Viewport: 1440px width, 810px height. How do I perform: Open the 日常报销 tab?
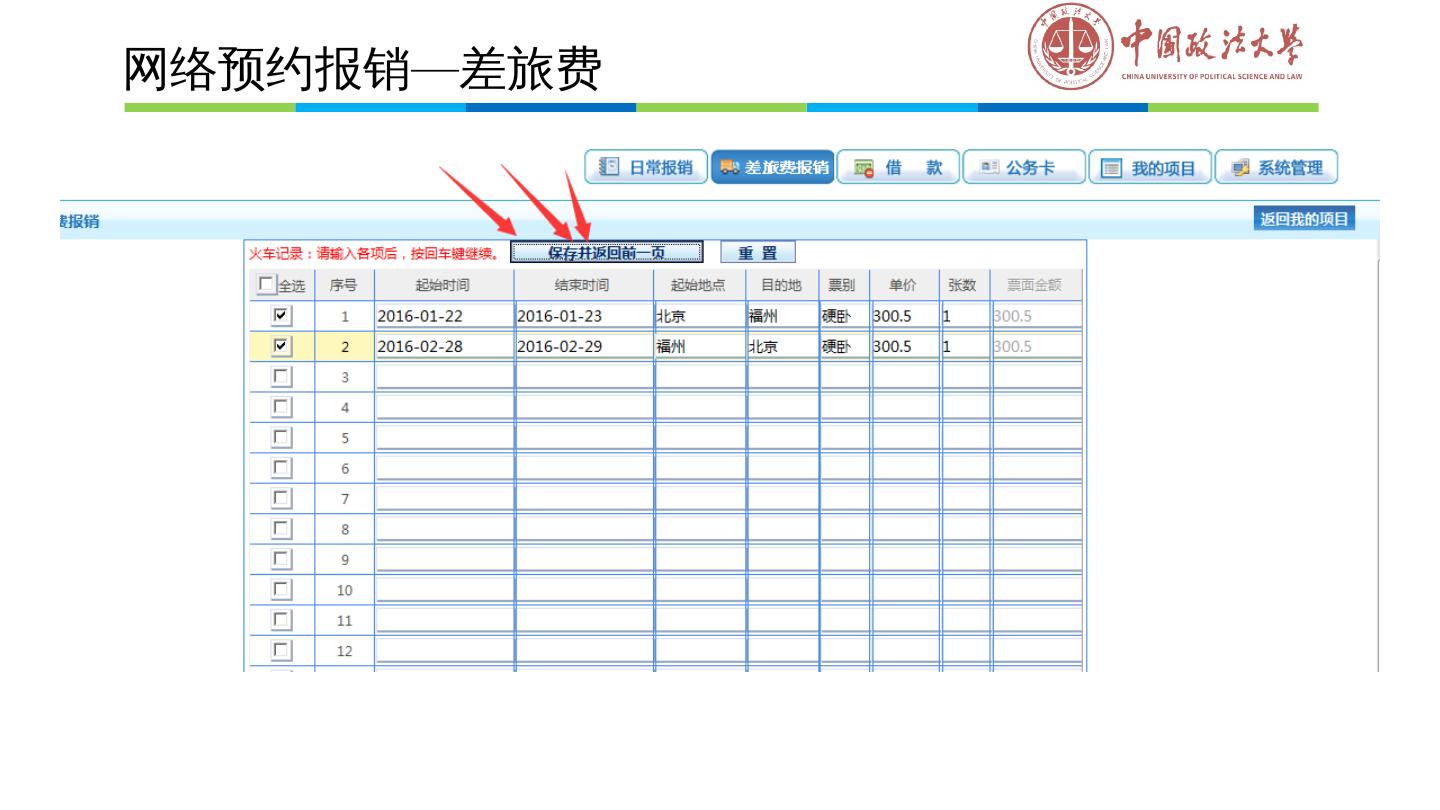click(646, 168)
